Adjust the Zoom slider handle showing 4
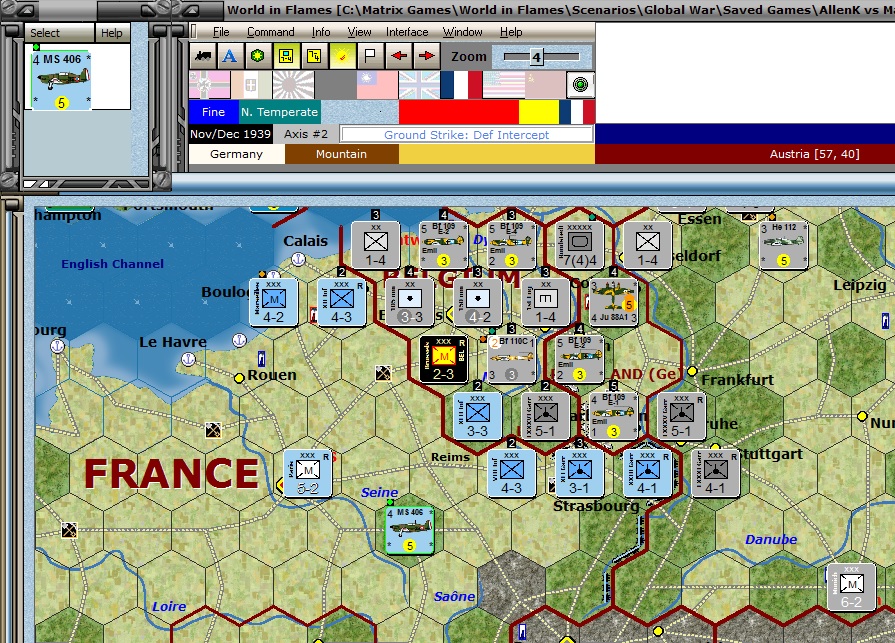Image resolution: width=895 pixels, height=643 pixels. point(536,56)
